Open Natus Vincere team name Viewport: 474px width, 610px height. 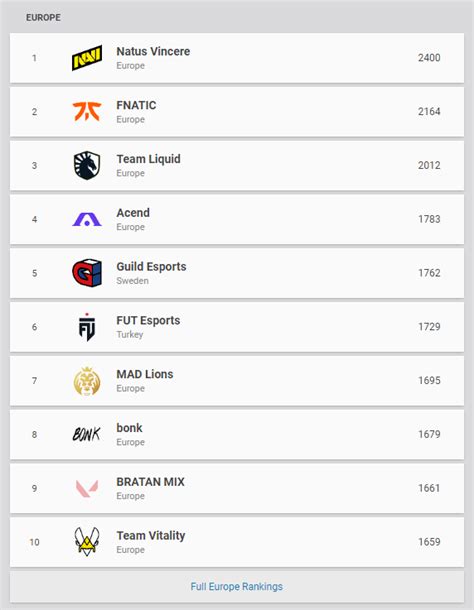pyautogui.click(x=153, y=51)
